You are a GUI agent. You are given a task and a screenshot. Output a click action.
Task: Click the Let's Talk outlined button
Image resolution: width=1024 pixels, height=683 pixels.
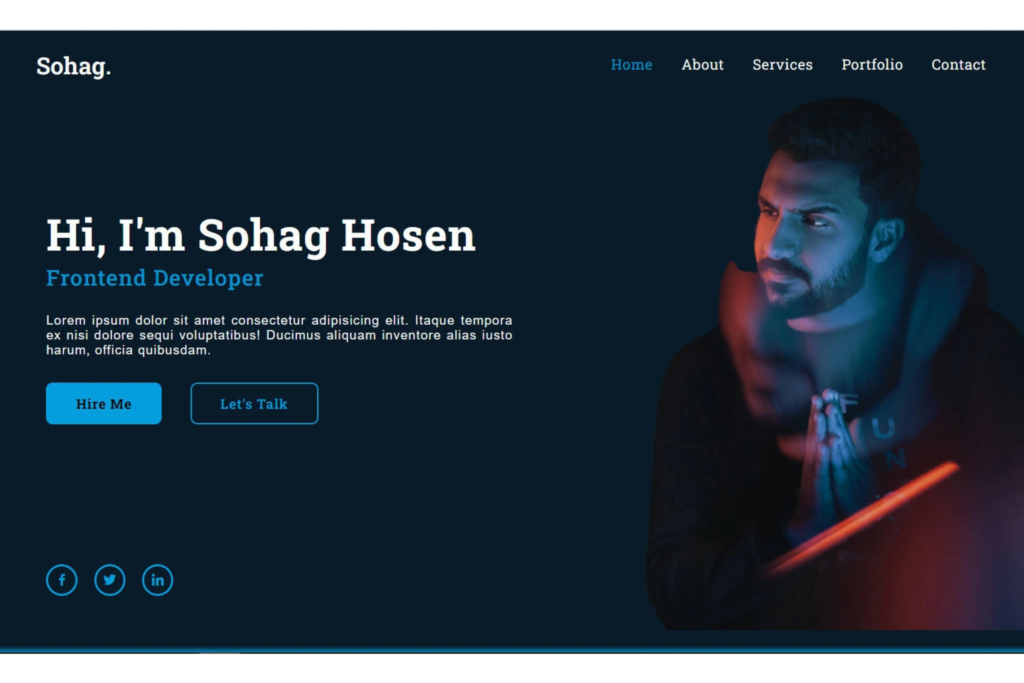254,404
